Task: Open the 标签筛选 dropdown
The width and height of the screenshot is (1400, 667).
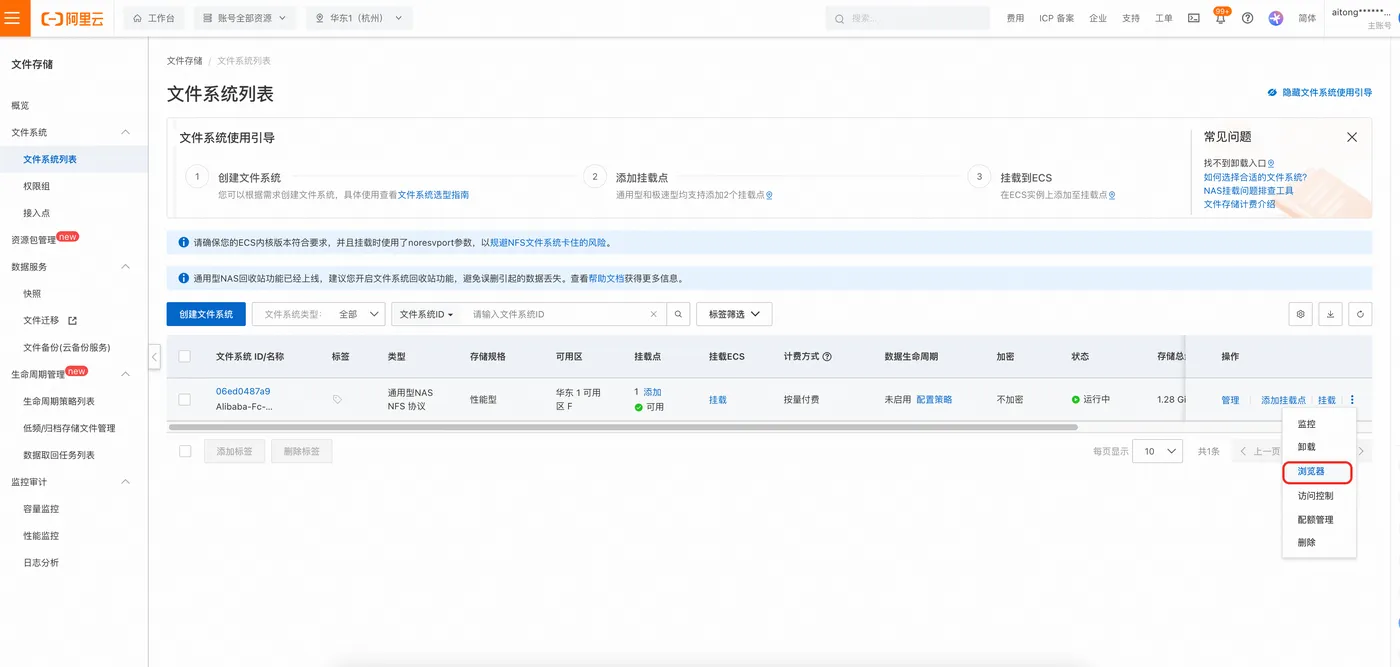Action: tap(734, 314)
